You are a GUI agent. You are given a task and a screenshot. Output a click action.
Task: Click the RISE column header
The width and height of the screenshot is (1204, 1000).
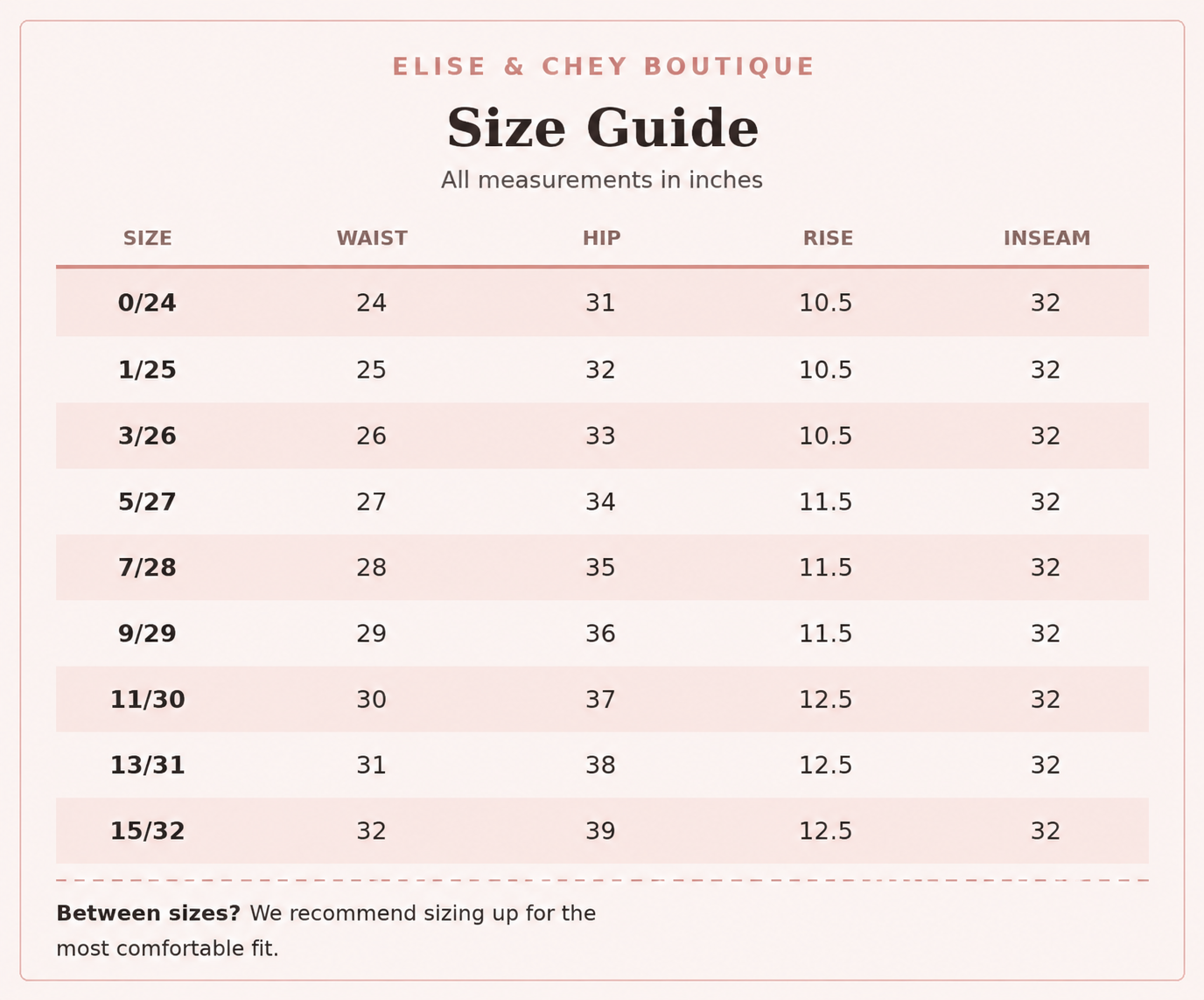pos(828,239)
